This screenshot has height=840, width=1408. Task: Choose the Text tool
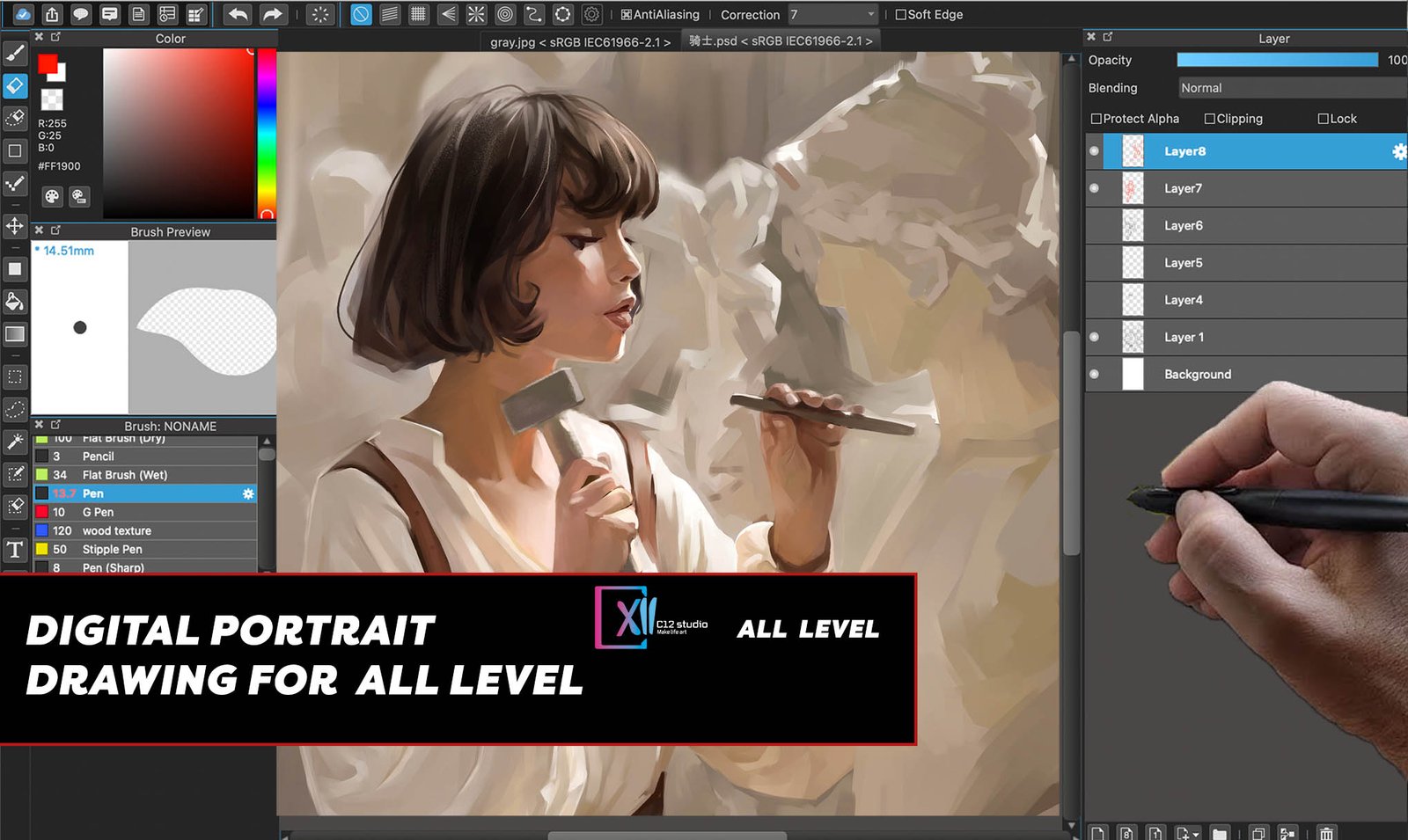(x=15, y=550)
